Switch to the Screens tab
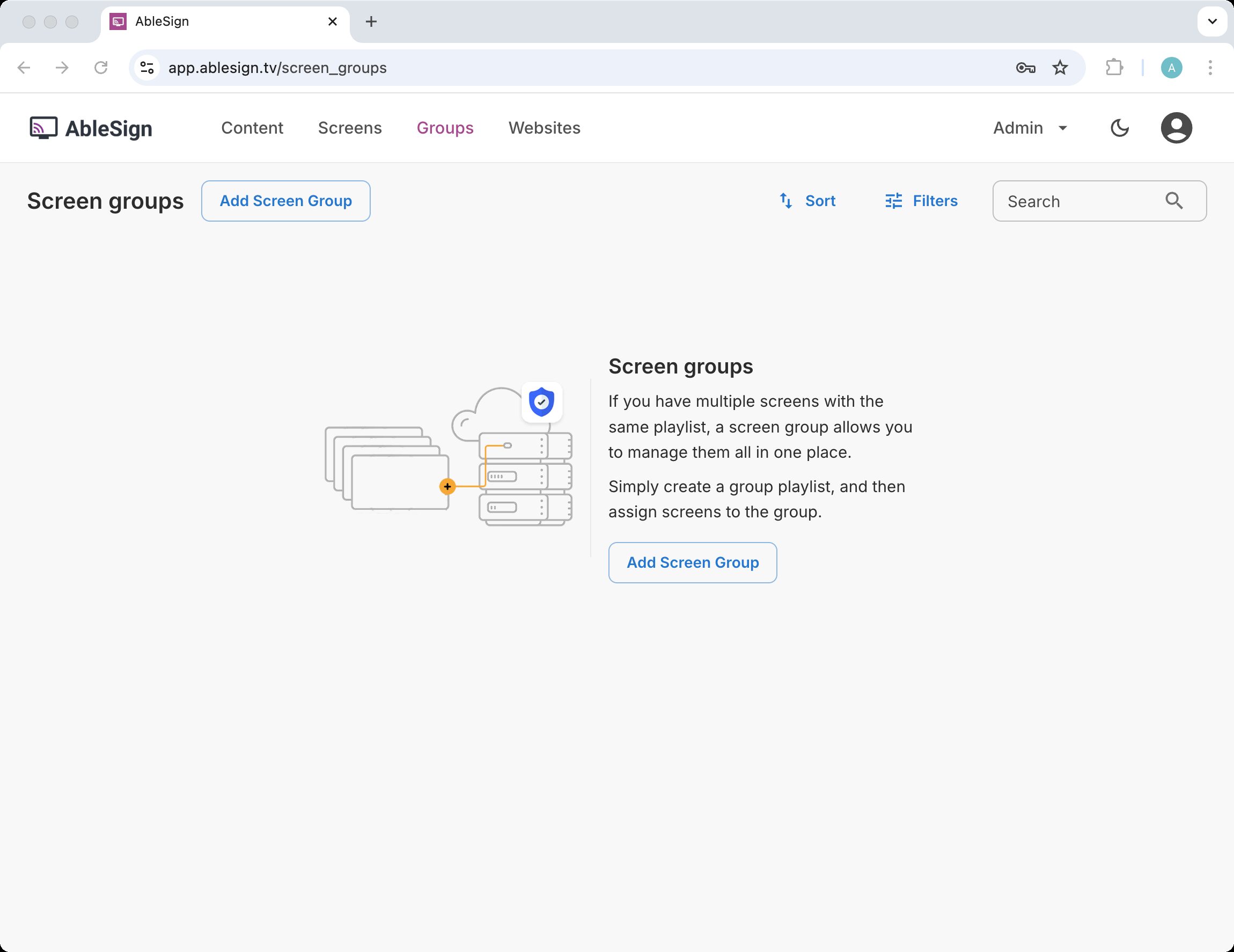The height and width of the screenshot is (952, 1234). coord(350,128)
